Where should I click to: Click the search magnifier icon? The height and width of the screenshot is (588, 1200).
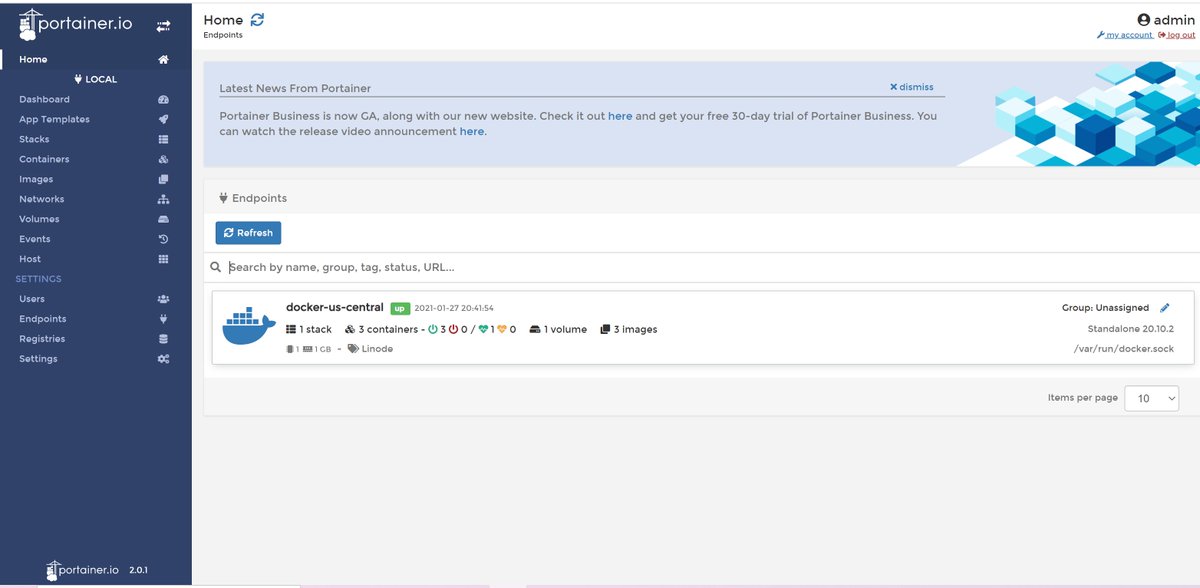tap(215, 267)
